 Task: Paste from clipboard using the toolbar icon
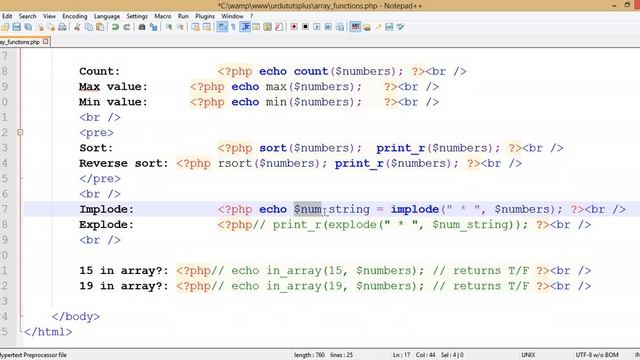click(100, 27)
